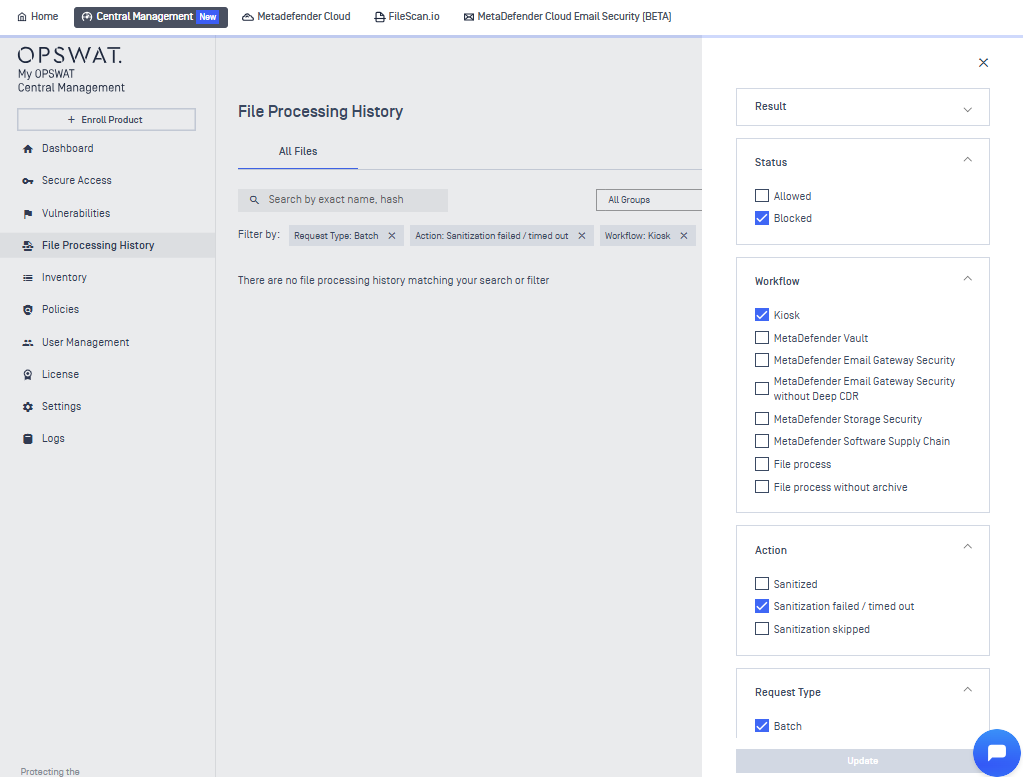
Task: Uncheck the Kiosk workflow checkbox
Action: [x=761, y=315]
